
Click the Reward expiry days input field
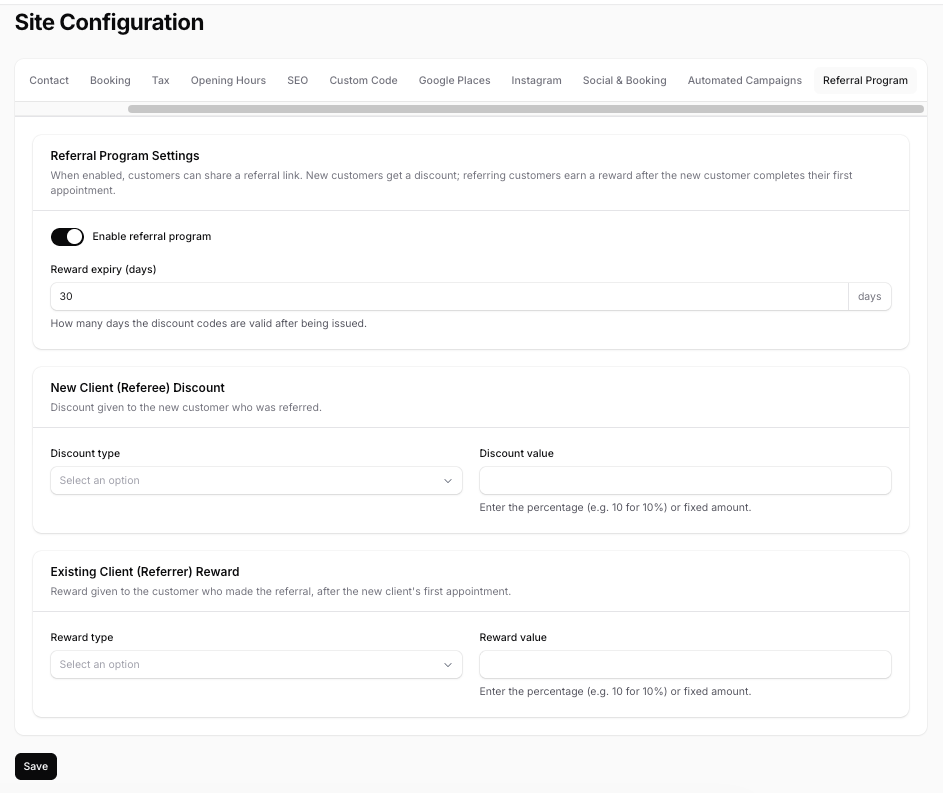(450, 296)
